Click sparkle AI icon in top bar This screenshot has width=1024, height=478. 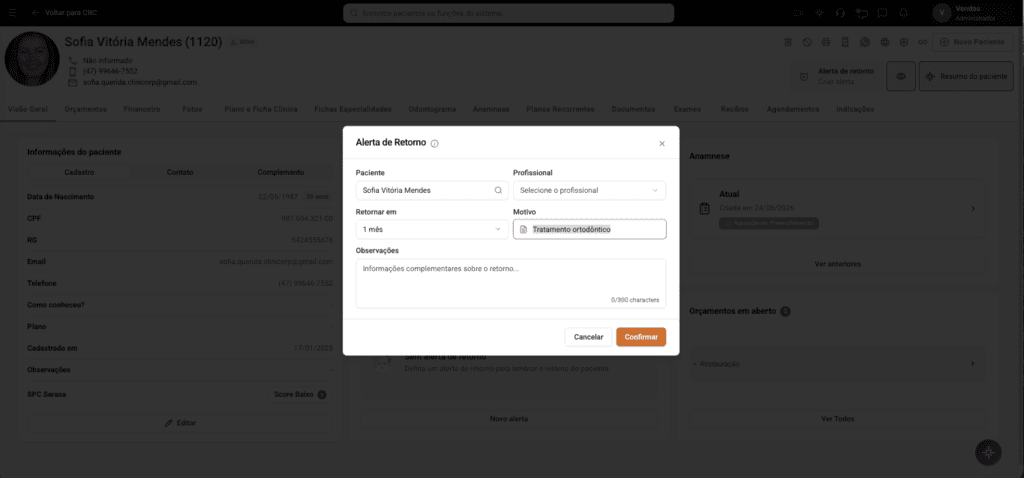tap(819, 12)
